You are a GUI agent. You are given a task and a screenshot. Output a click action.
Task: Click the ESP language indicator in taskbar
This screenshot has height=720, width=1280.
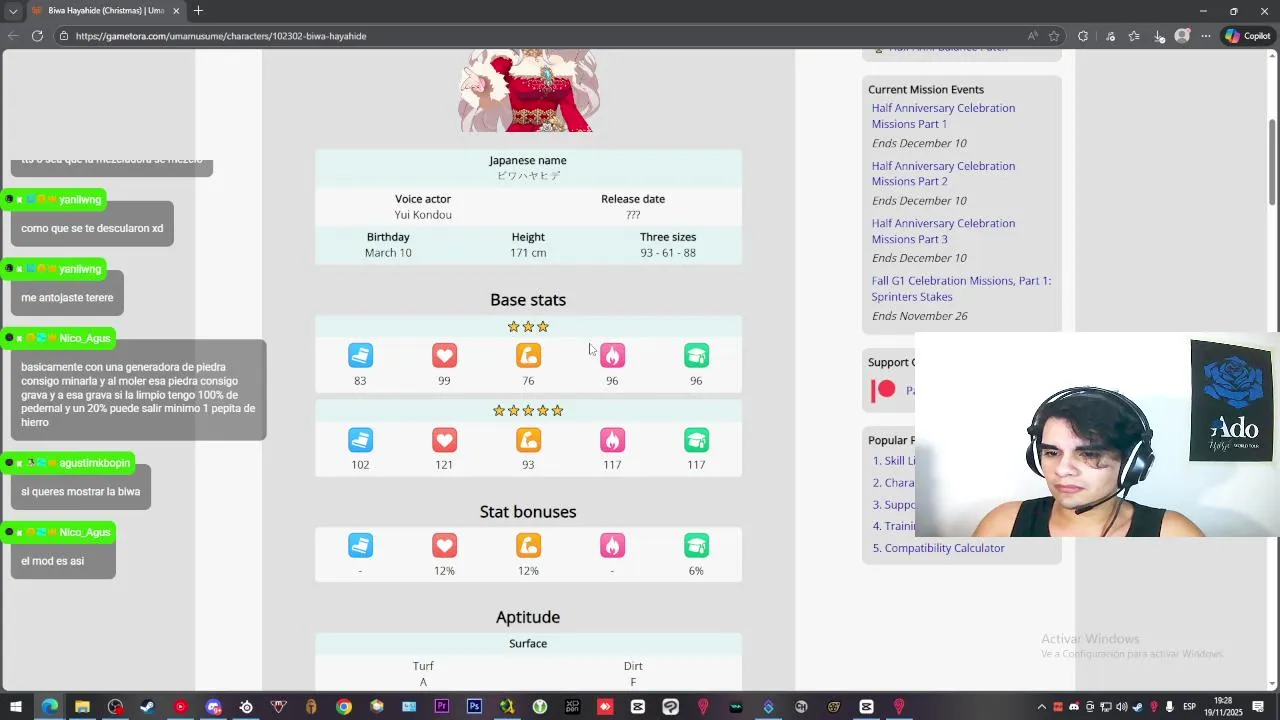click(x=1189, y=707)
